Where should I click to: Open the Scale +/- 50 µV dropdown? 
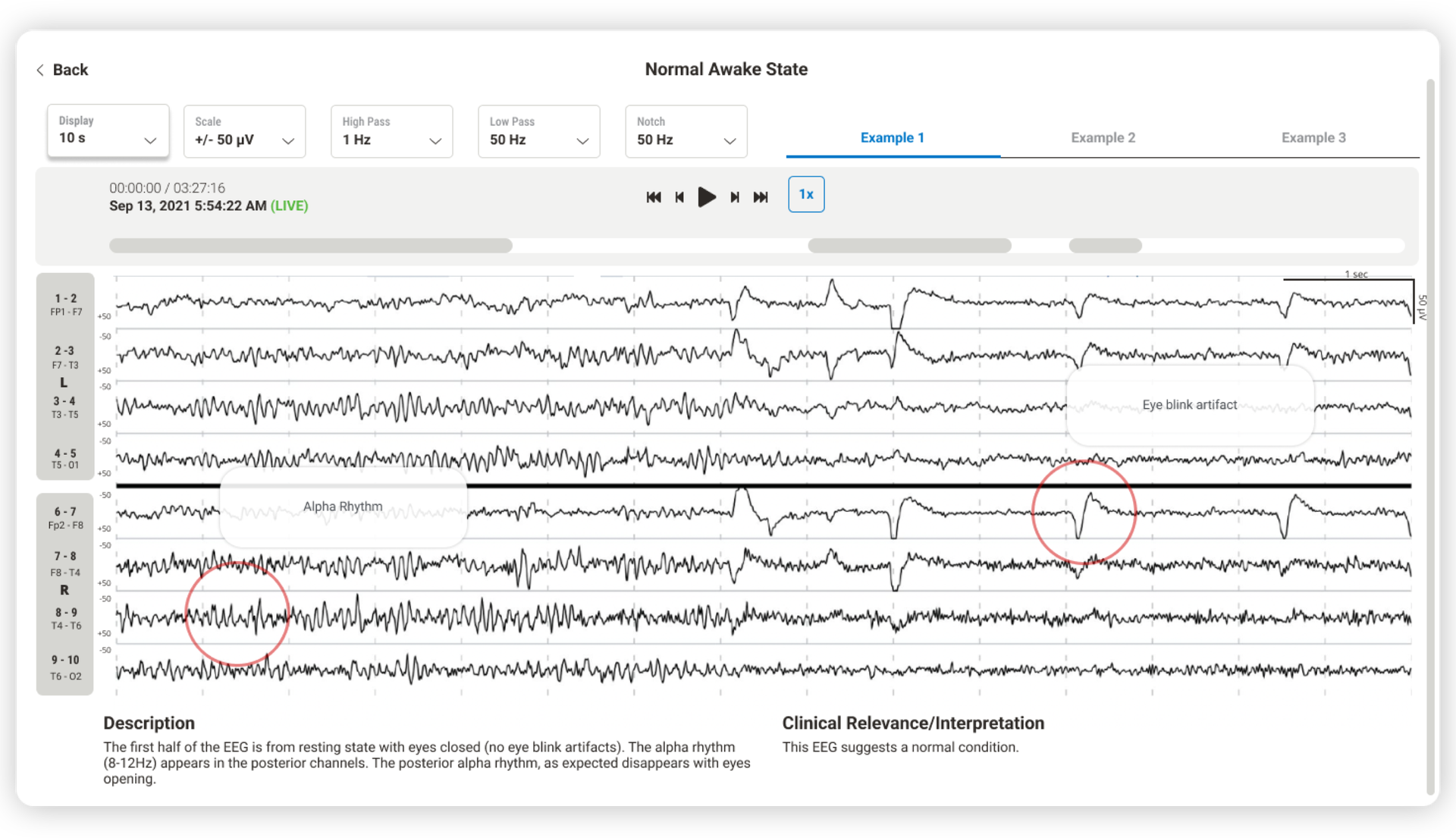pos(244,132)
